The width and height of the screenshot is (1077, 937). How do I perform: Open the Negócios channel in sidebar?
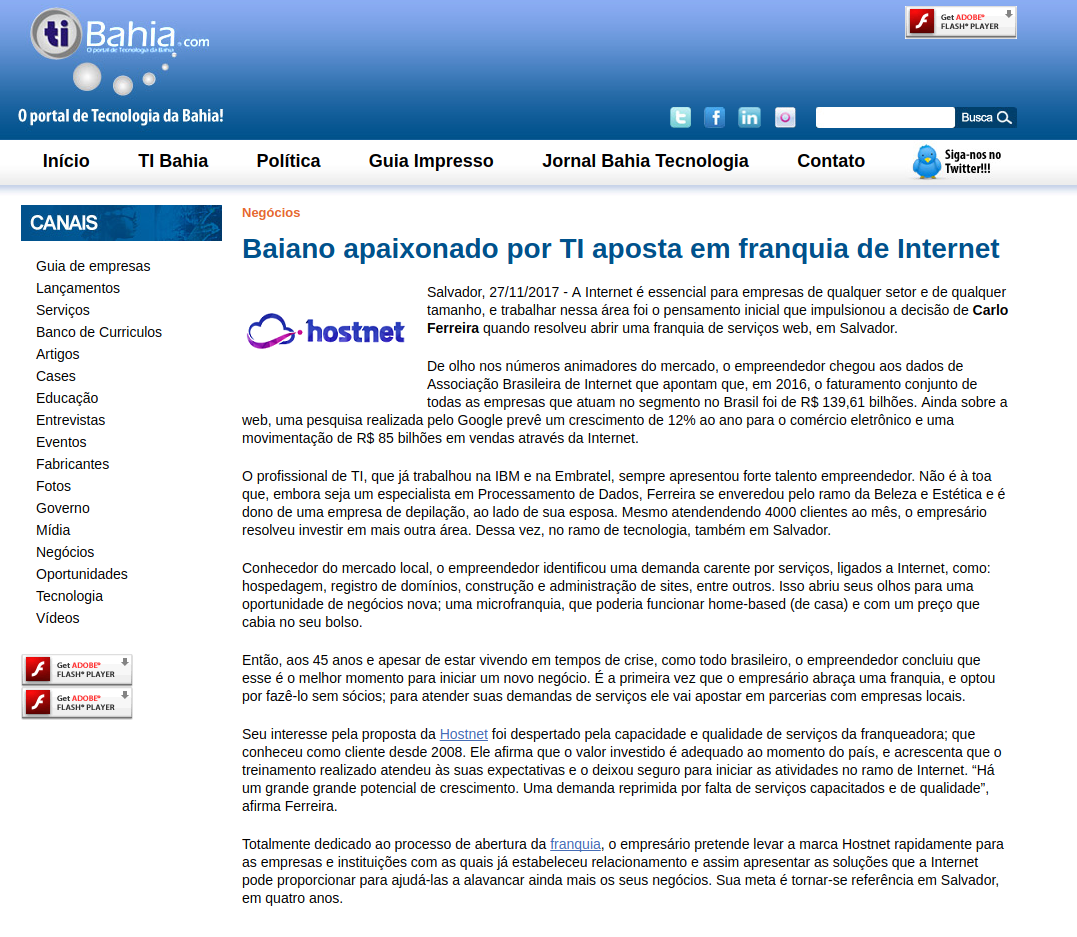tap(65, 552)
